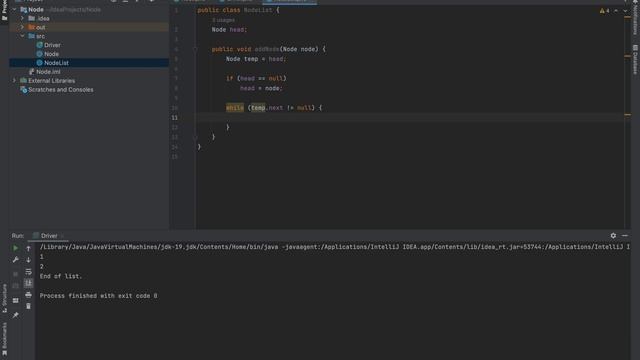Click the usages inlay hint above head
640x360 pixels.
point(223,20)
